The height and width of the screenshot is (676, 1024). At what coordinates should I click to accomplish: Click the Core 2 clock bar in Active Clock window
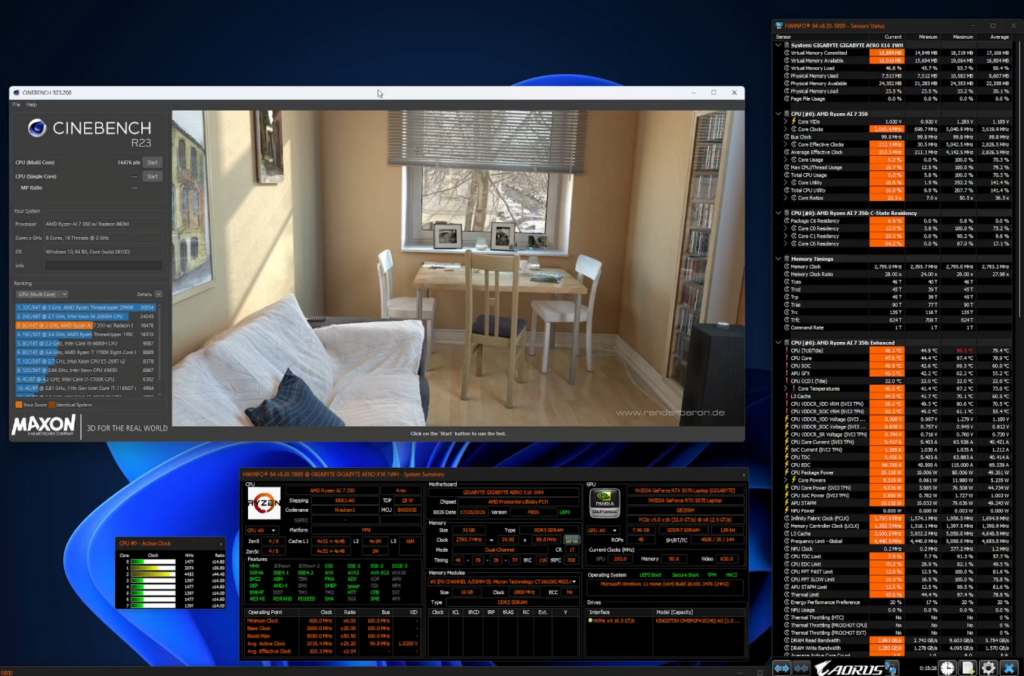(x=153, y=574)
